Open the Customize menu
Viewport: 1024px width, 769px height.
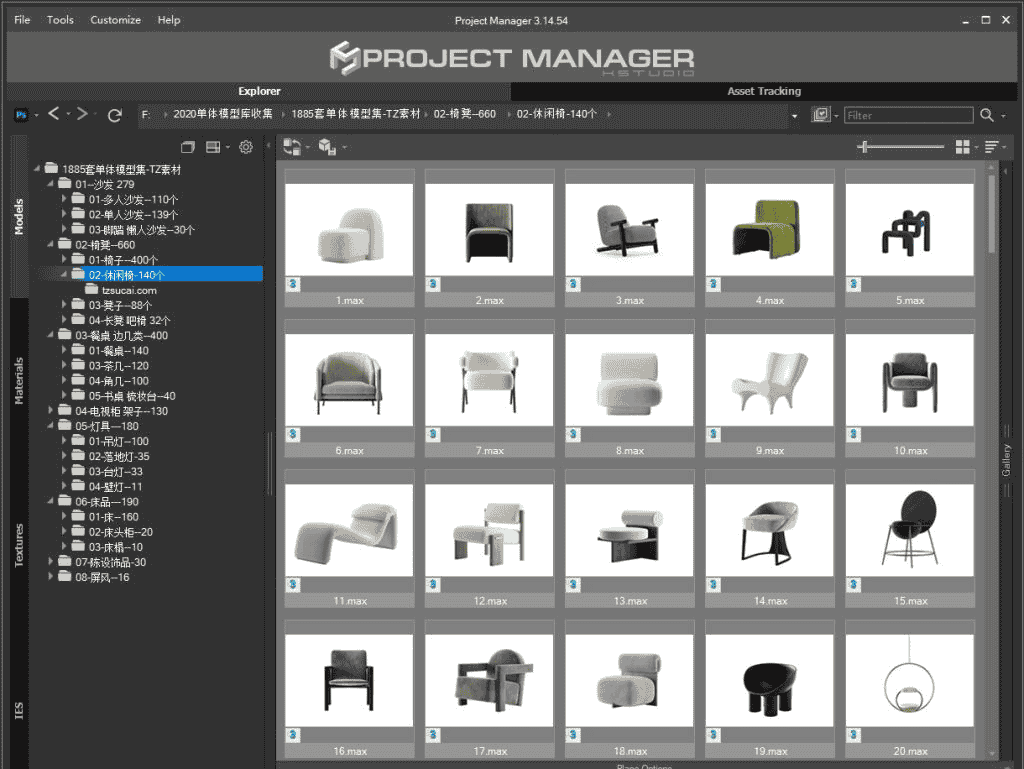click(115, 20)
